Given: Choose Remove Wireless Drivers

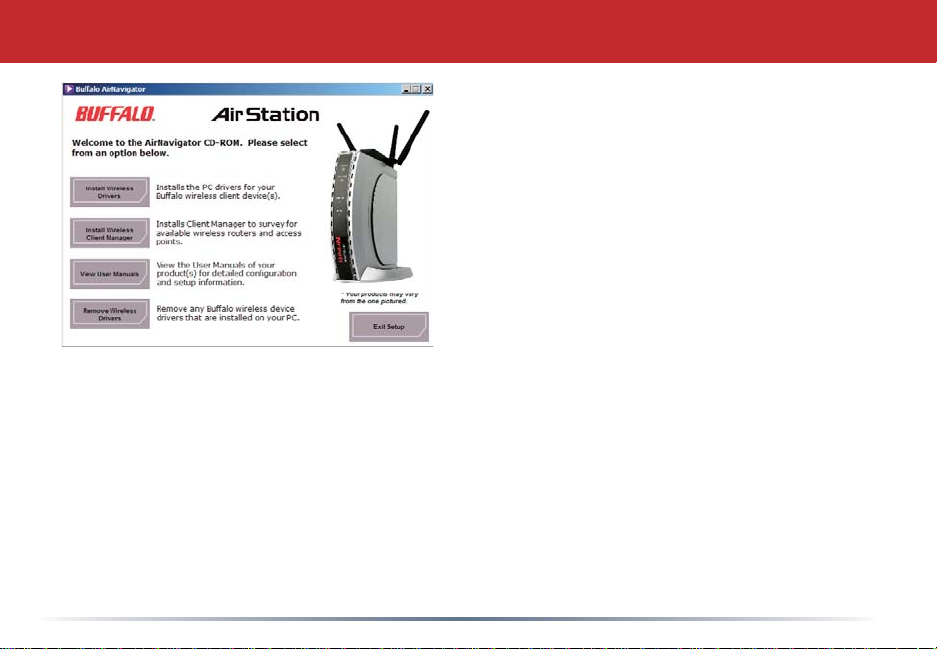Looking at the screenshot, I should click(x=109, y=314).
